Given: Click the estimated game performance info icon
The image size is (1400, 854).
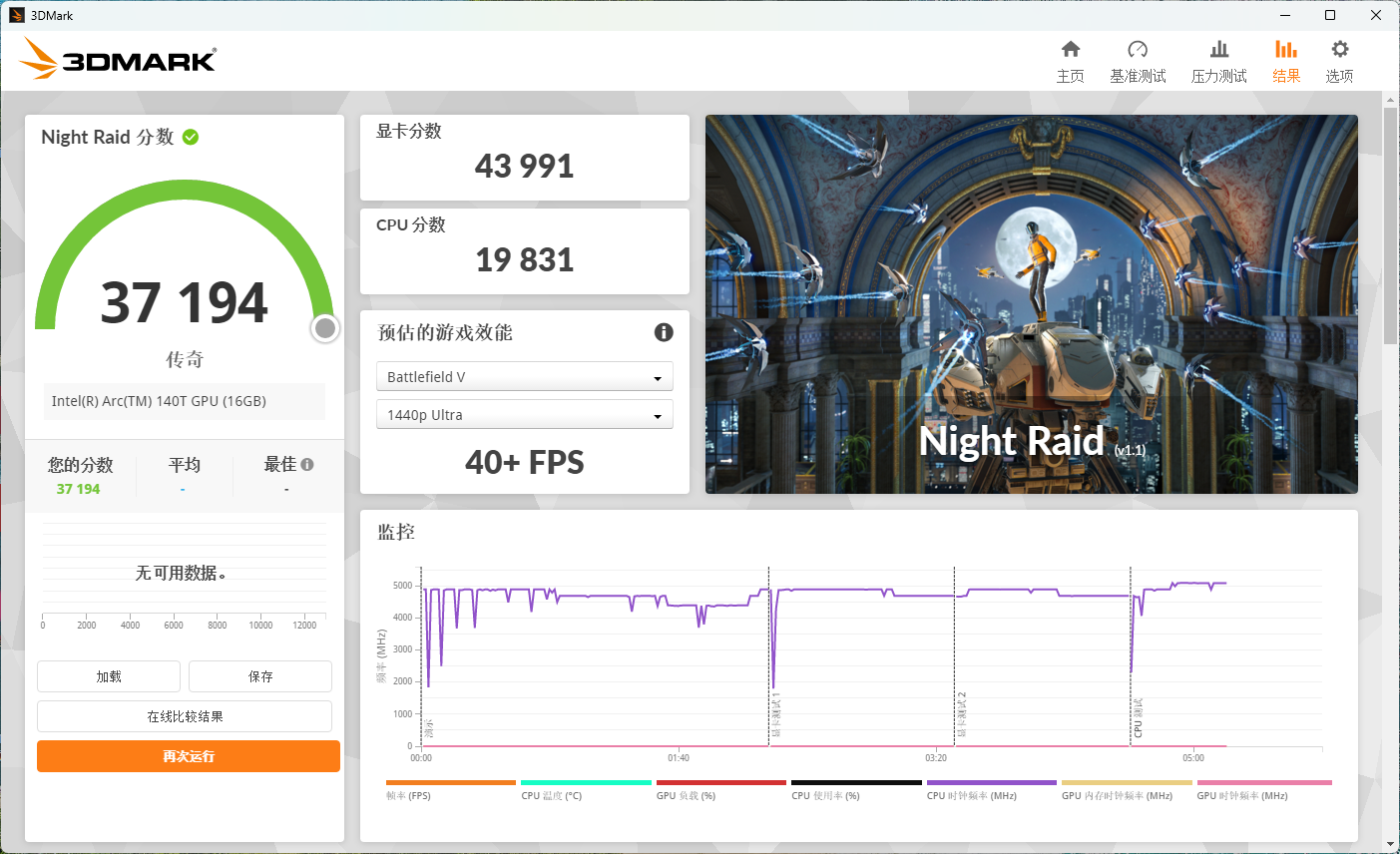Looking at the screenshot, I should [664, 332].
